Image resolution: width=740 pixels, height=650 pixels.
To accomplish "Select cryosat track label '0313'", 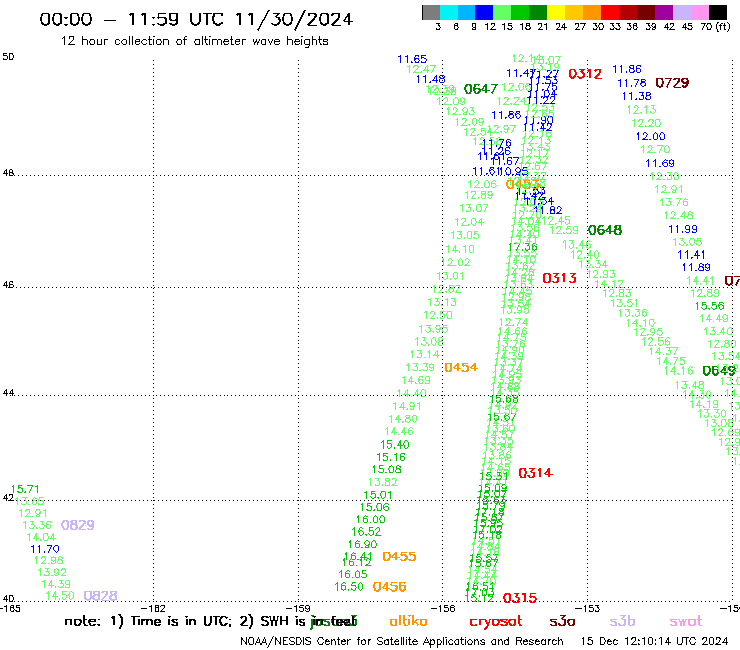I will [x=560, y=278].
